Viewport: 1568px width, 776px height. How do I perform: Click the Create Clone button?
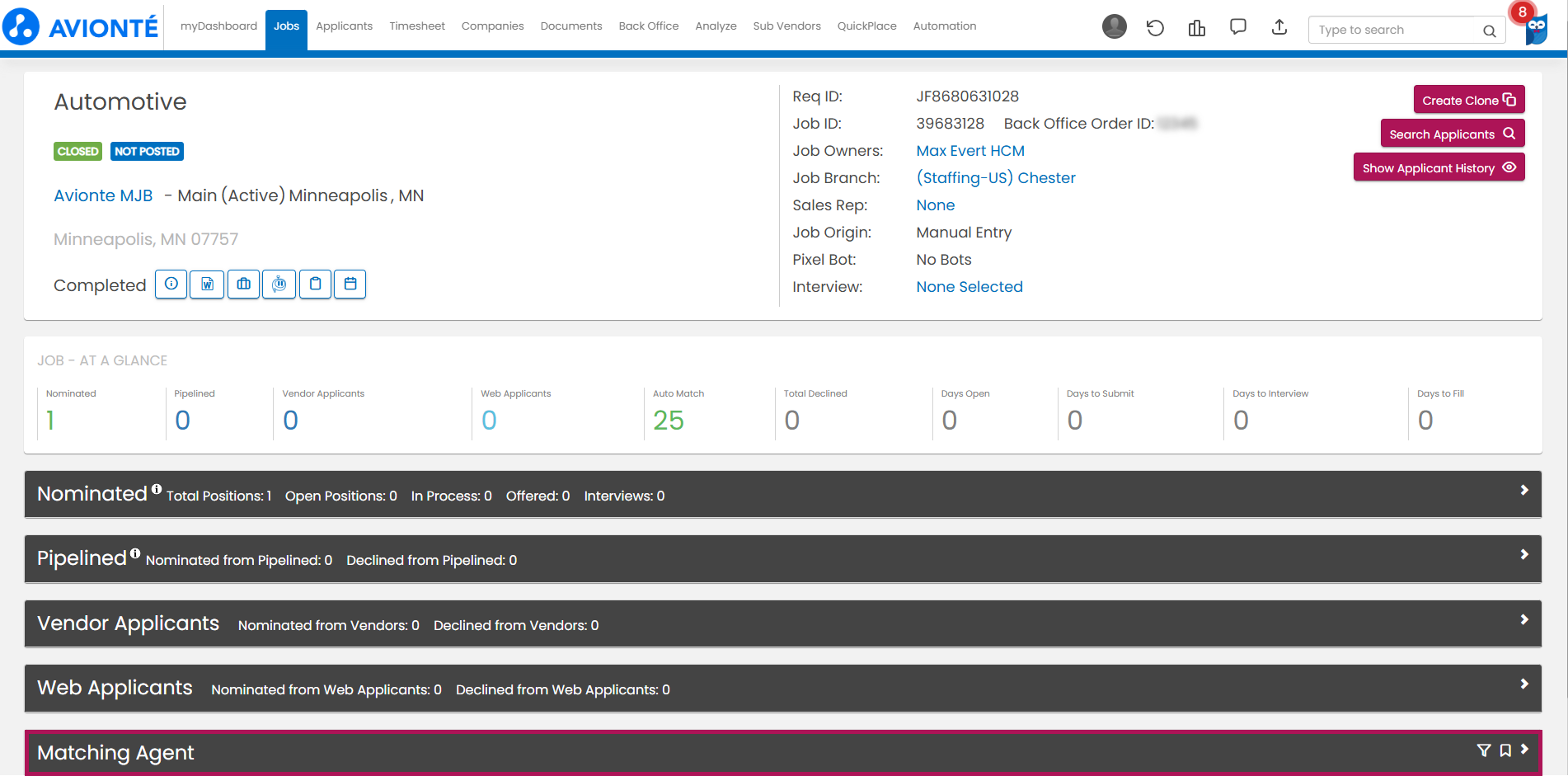point(1469,100)
